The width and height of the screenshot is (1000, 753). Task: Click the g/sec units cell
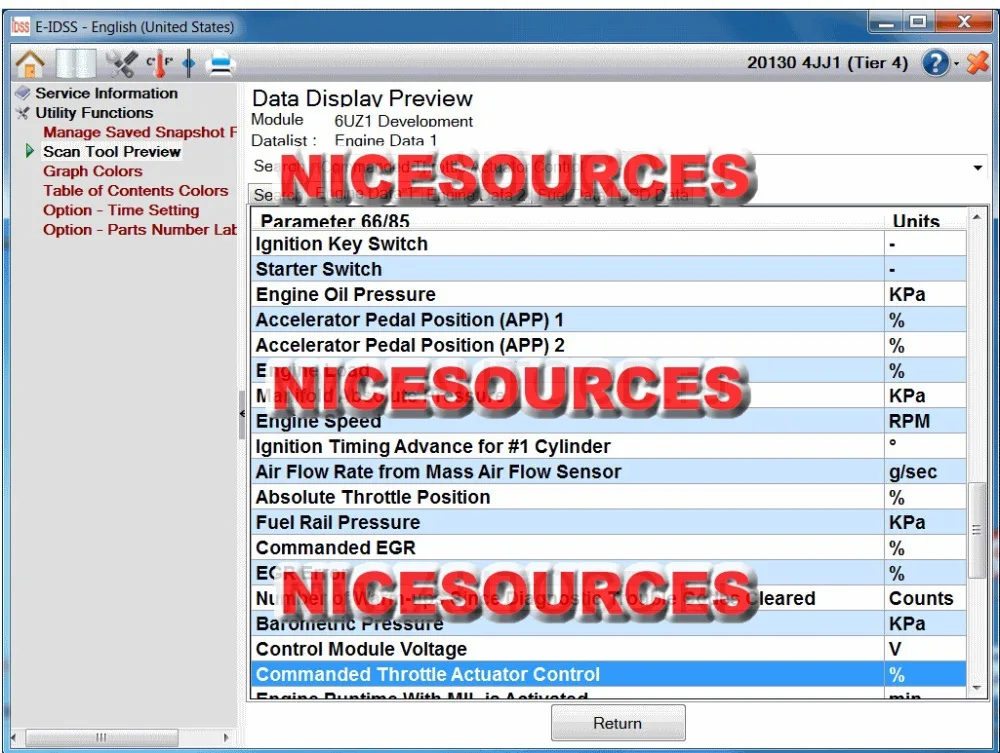click(x=926, y=472)
